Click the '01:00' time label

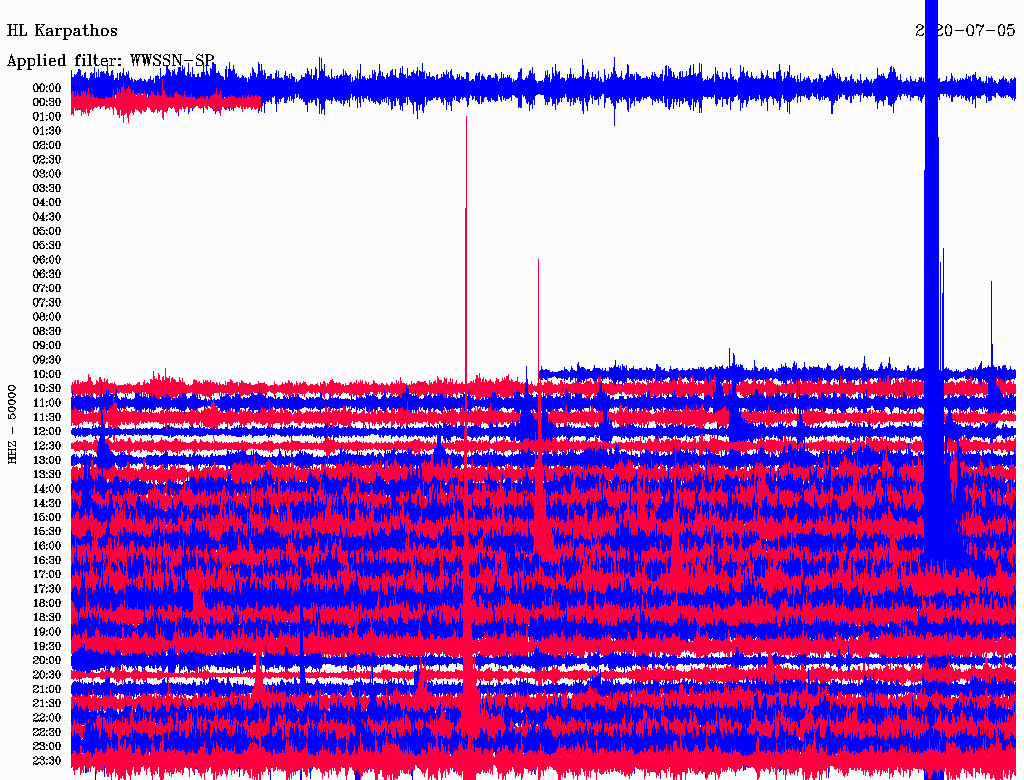tap(47, 116)
